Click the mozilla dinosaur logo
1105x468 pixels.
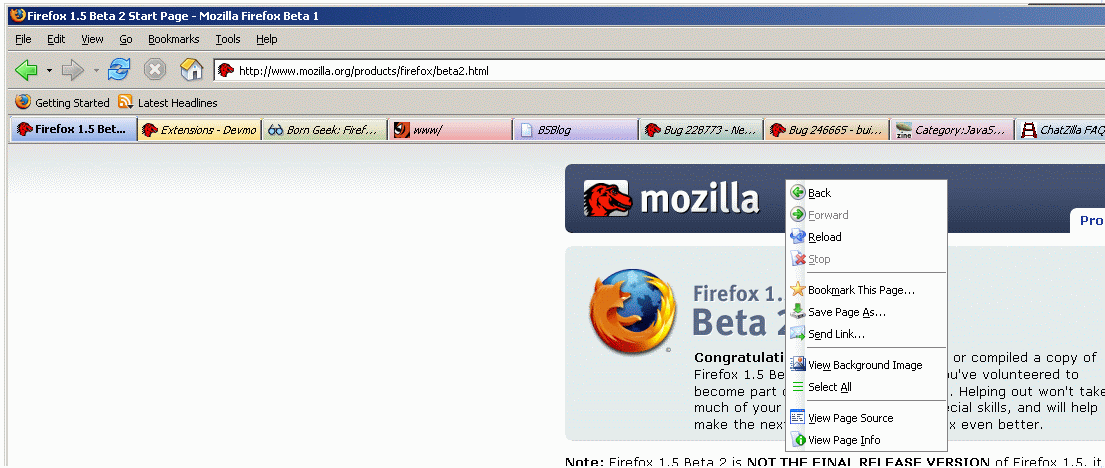[607, 199]
